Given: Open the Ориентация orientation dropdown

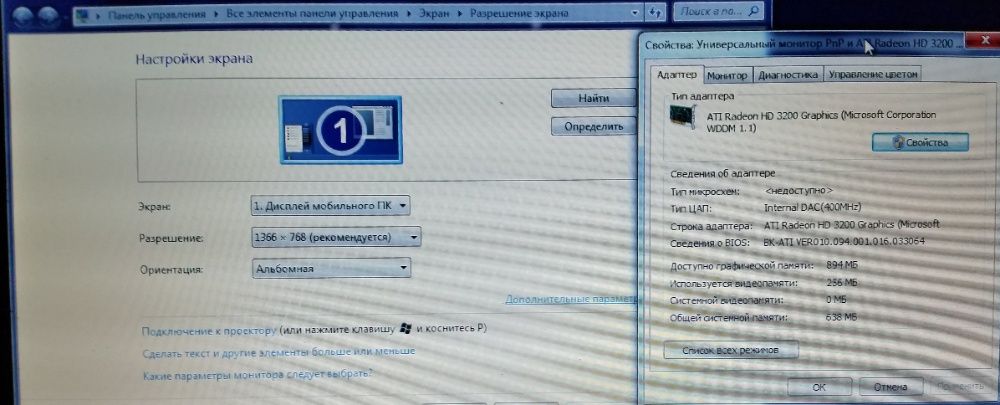Looking at the screenshot, I should point(331,269).
